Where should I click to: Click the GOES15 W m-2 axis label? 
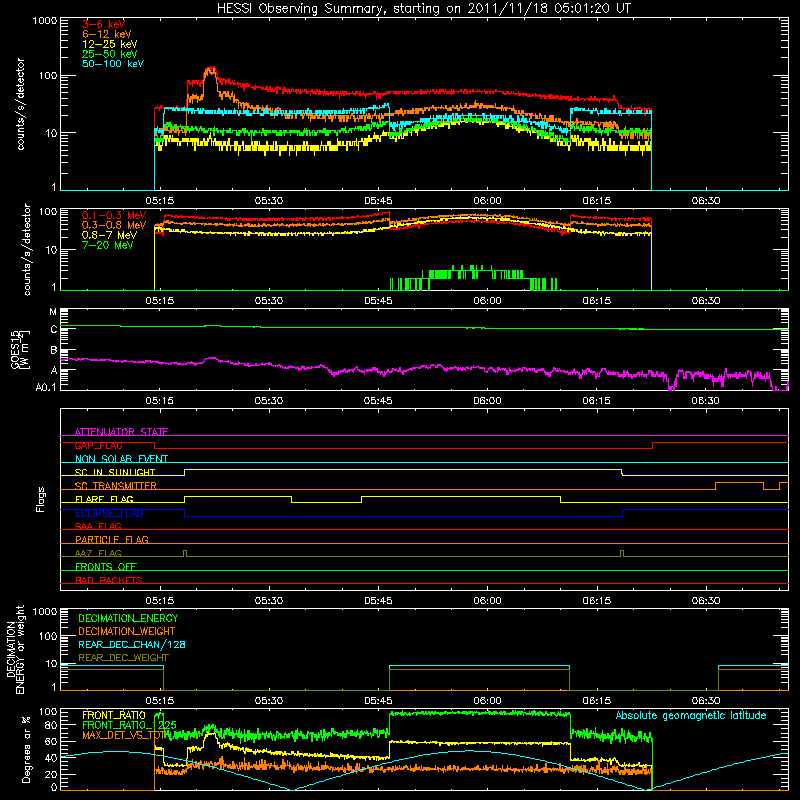tap(20, 349)
